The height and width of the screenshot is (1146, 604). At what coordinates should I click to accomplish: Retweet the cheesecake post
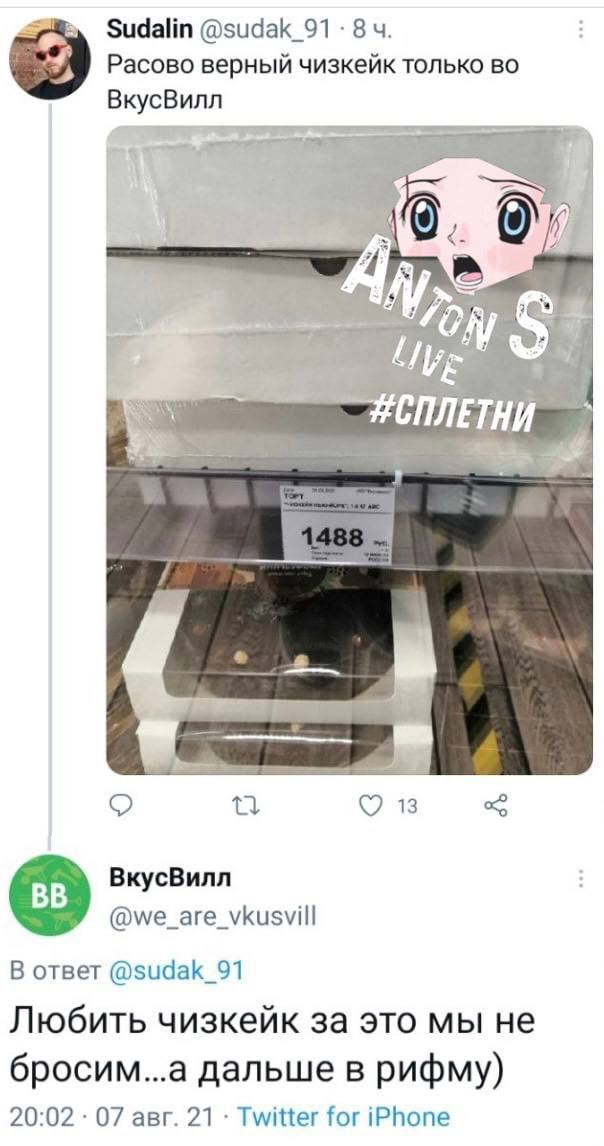click(x=241, y=806)
